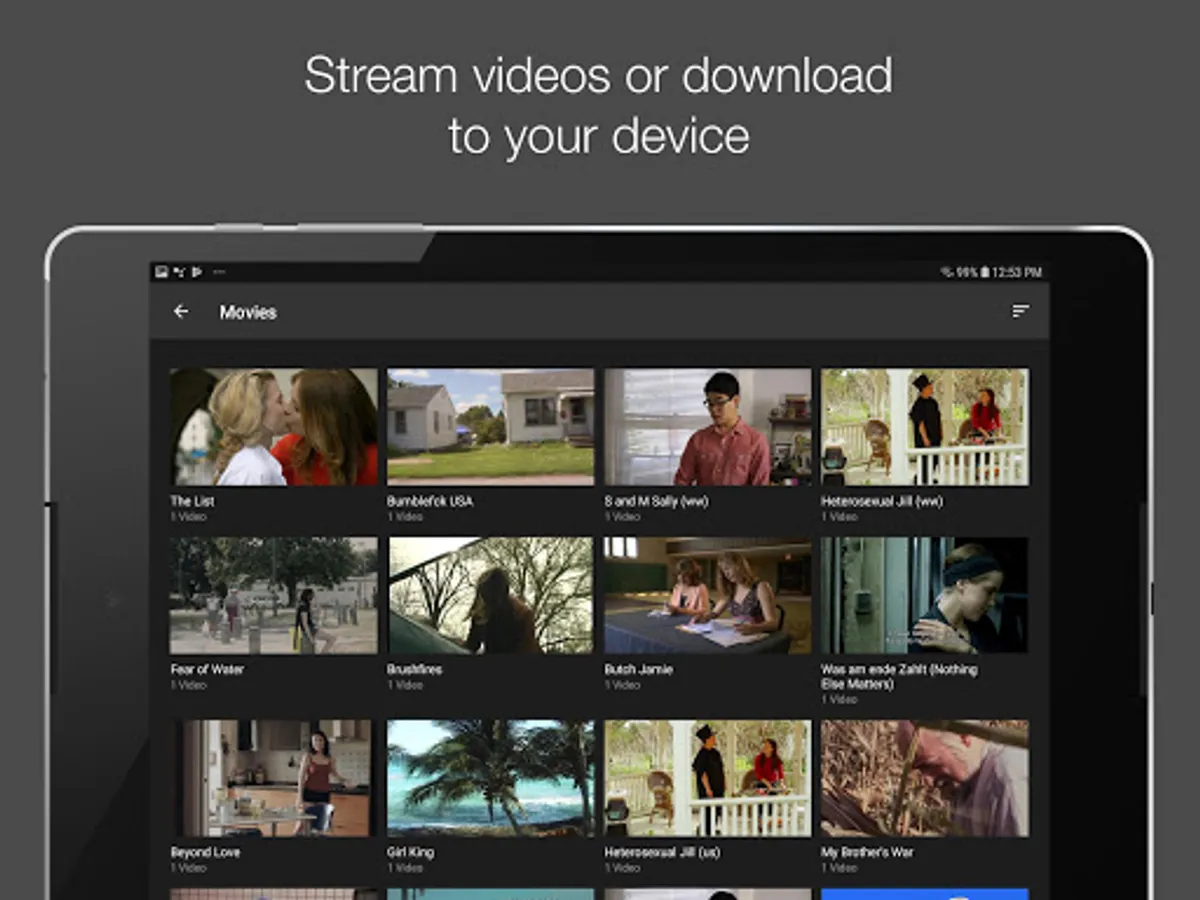Open Heterosexual Jill (us) thumbnail

coord(708,778)
